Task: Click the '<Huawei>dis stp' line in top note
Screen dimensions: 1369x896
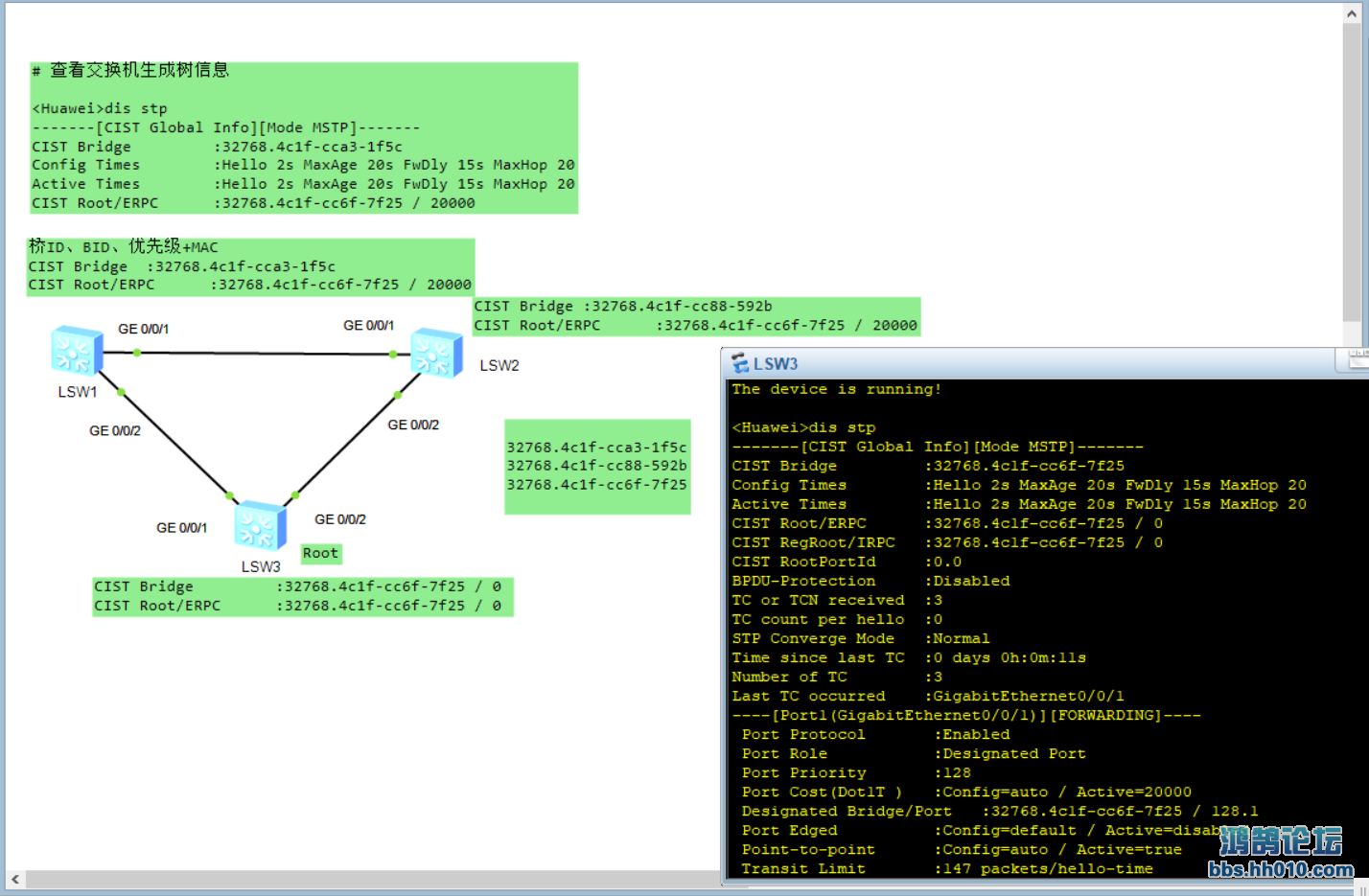Action: [100, 108]
